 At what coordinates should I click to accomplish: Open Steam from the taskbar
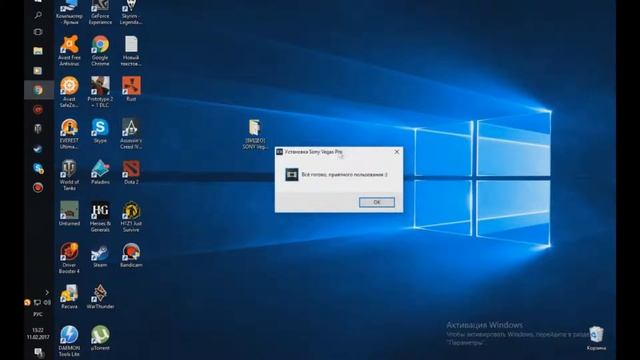(38, 149)
